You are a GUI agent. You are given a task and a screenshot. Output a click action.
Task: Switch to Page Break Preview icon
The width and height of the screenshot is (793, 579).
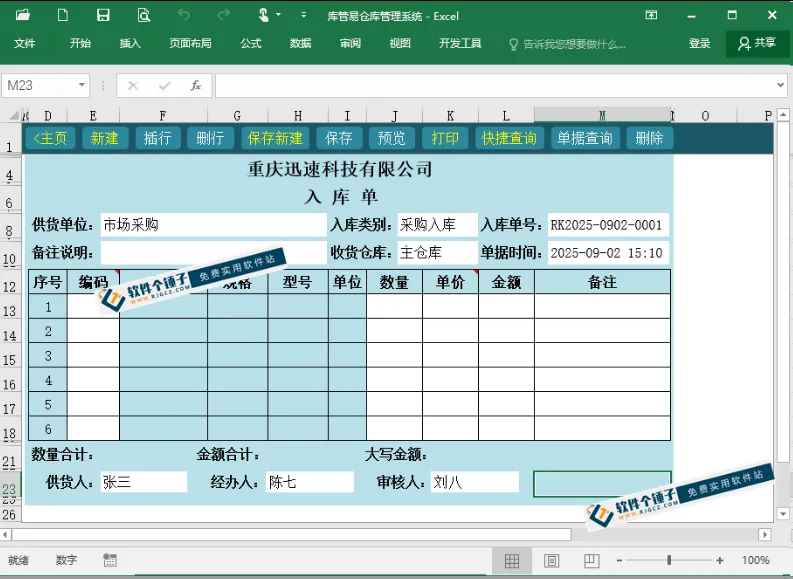tap(591, 560)
